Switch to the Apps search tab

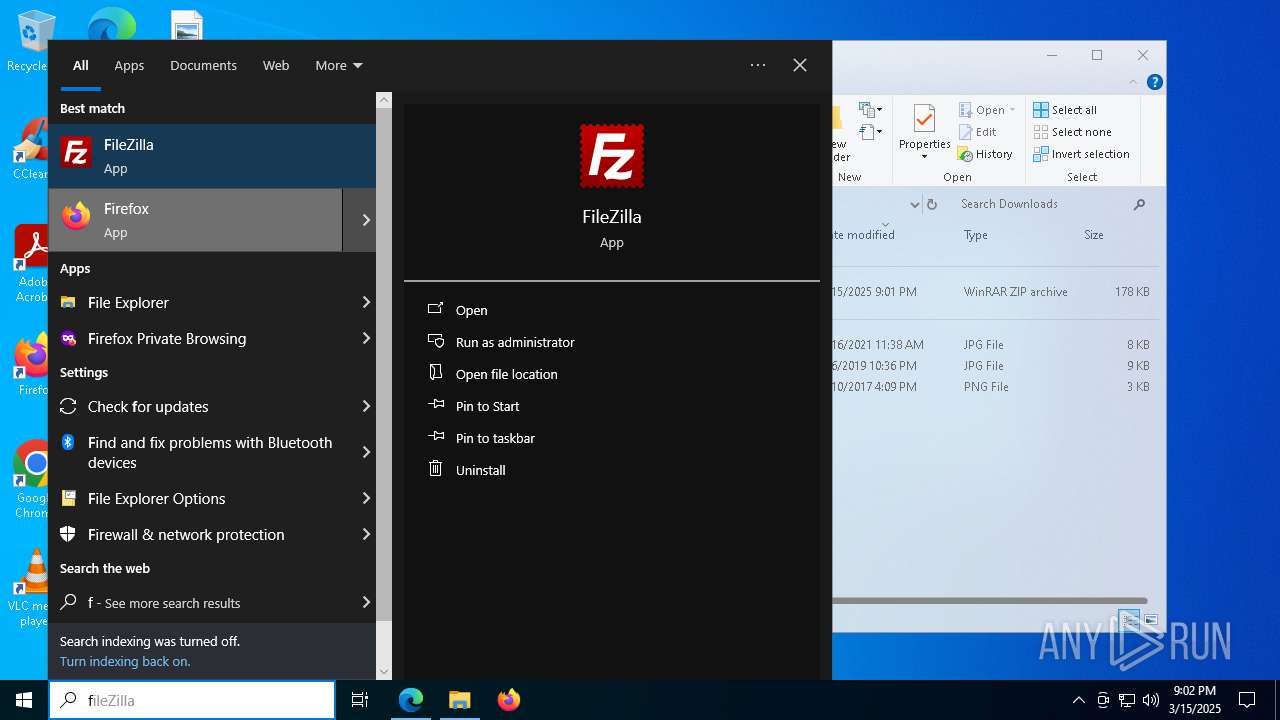tap(129, 65)
